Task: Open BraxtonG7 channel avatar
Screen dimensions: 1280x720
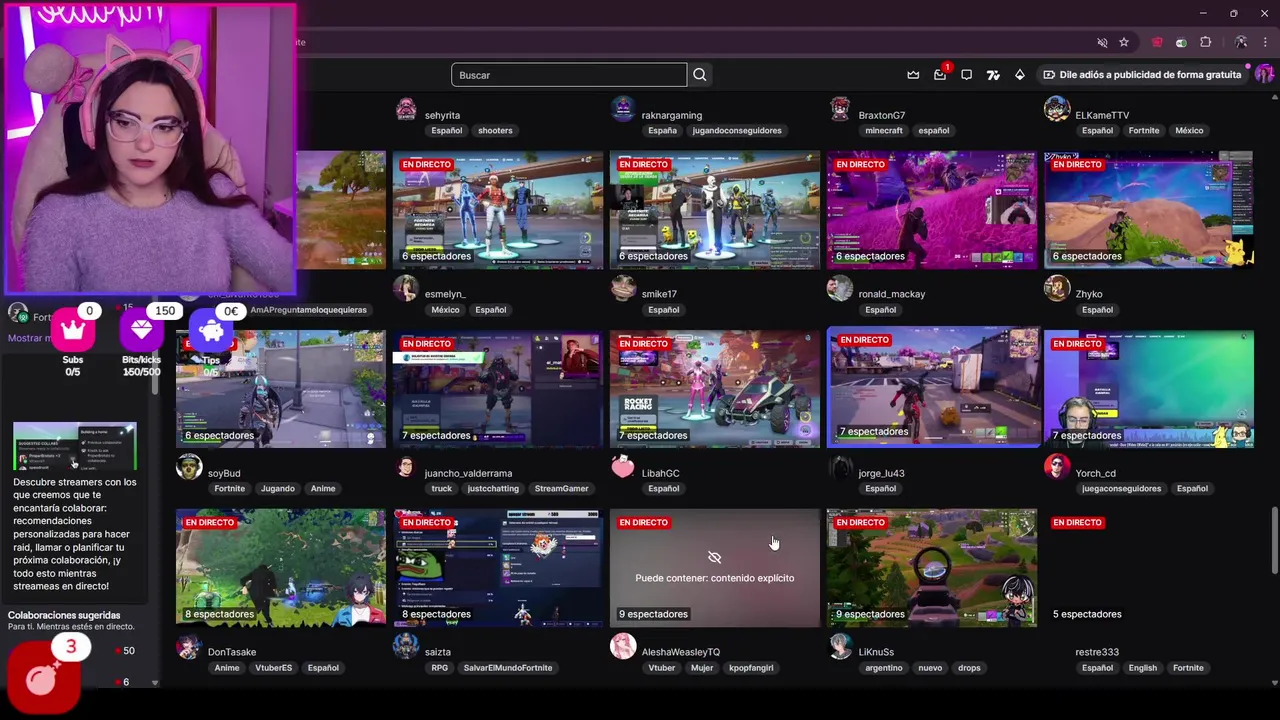Action: pyautogui.click(x=840, y=109)
